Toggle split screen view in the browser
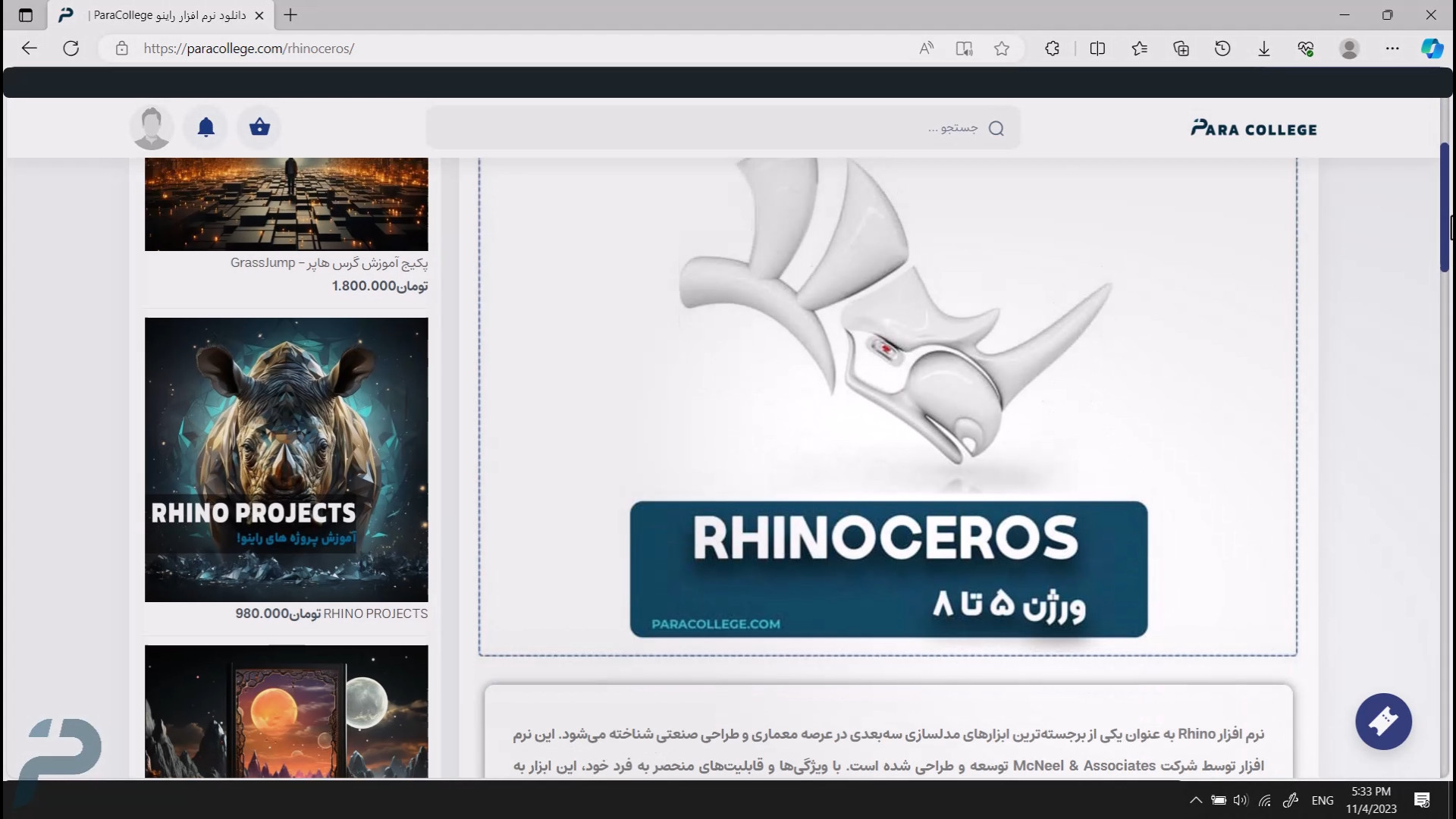This screenshot has width=1456, height=819. (x=1098, y=48)
